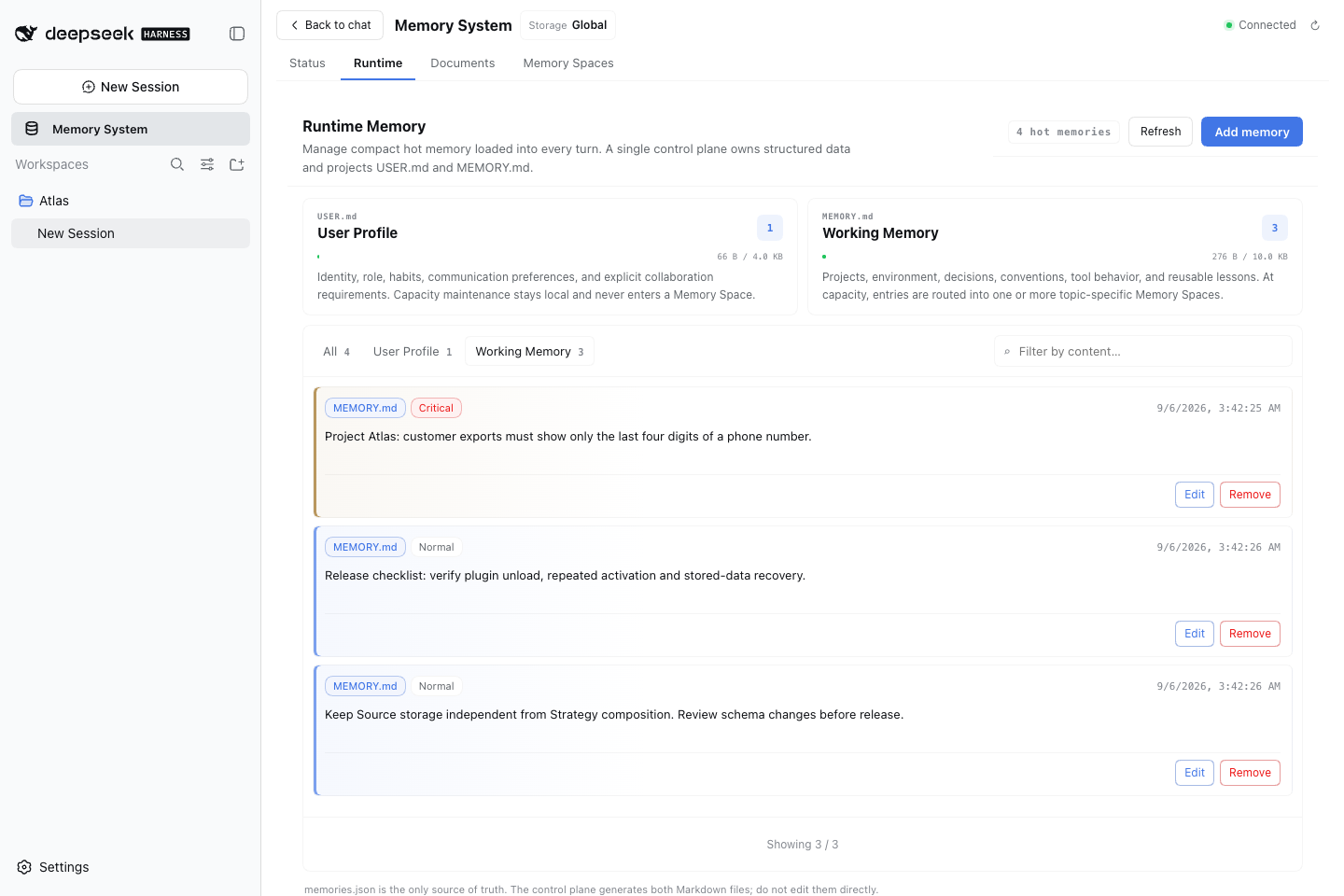Viewport: 1344px width, 896px height.
Task: Remove the Project Atlas phone digits memory
Action: [1250, 495]
